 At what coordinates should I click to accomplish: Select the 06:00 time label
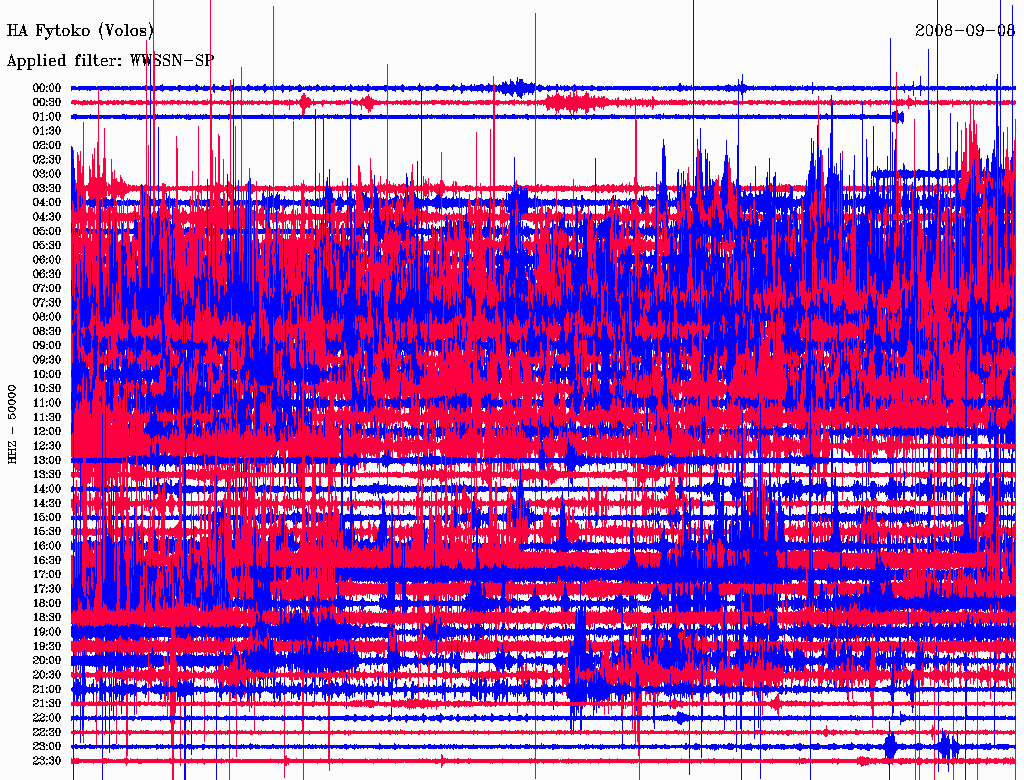coord(47,259)
